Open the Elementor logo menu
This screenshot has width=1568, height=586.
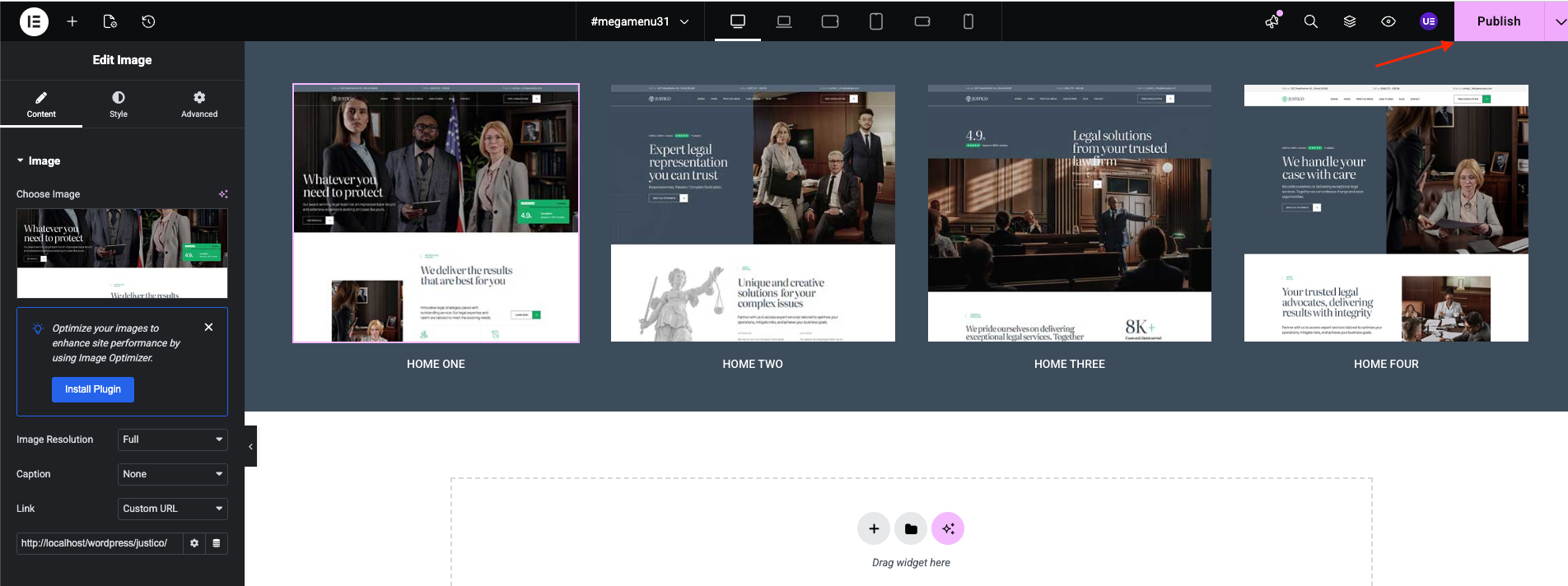(x=34, y=21)
